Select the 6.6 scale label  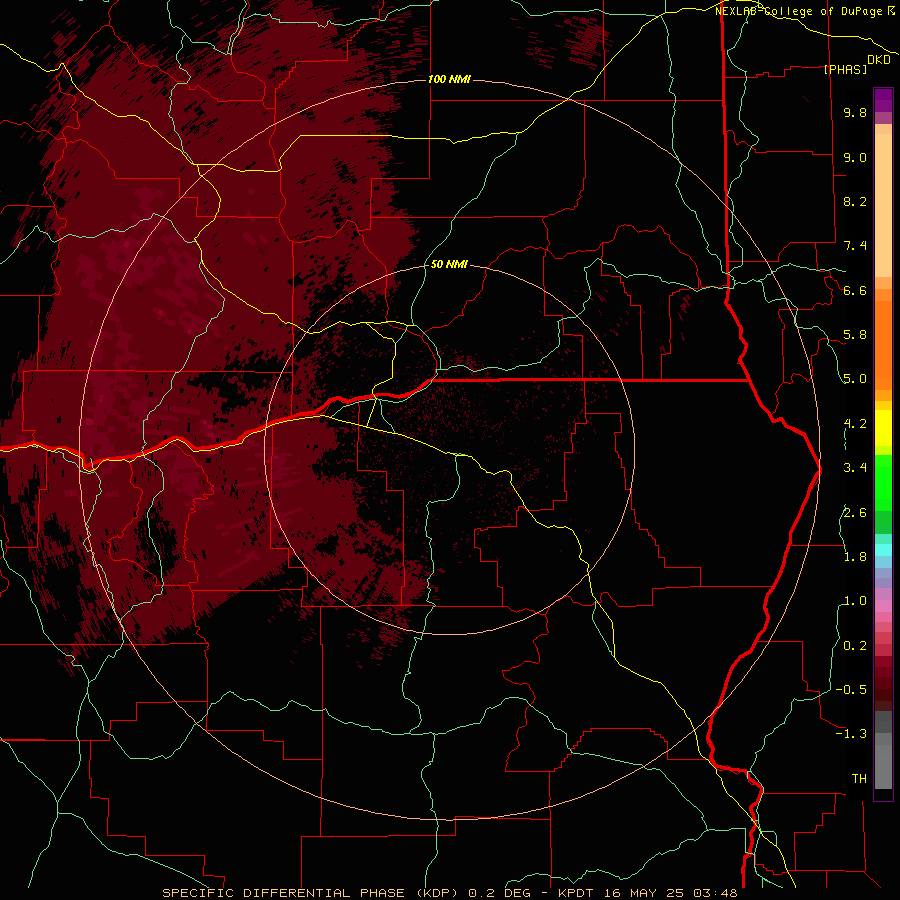[x=855, y=290]
